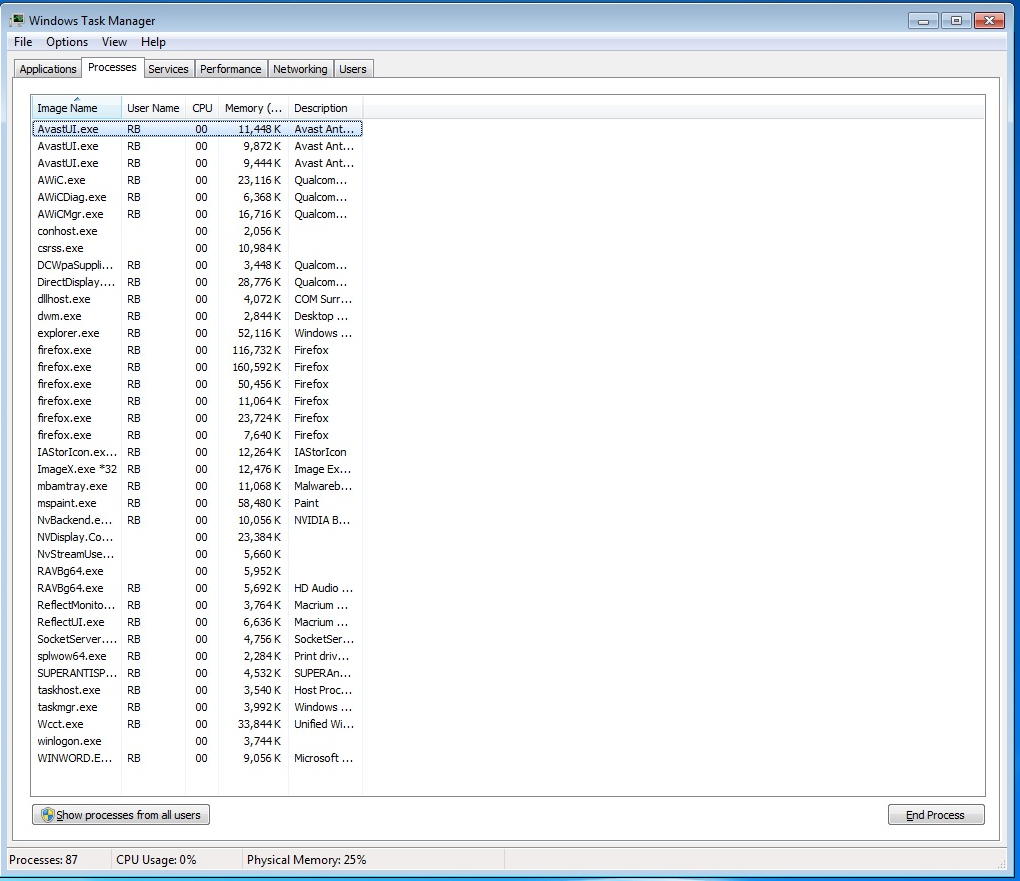Select the Processes tab
This screenshot has height=881, width=1020.
tap(112, 67)
